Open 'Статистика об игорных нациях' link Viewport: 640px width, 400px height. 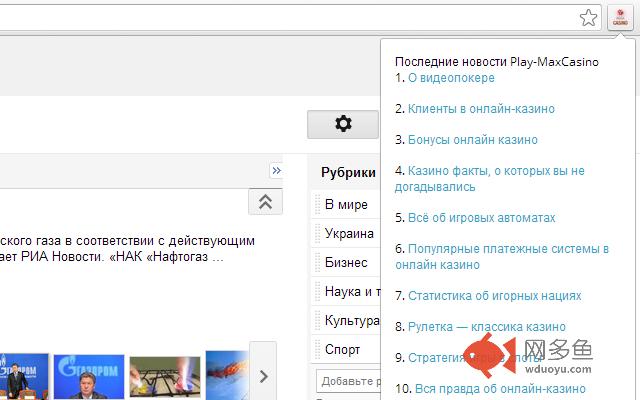pos(495,296)
